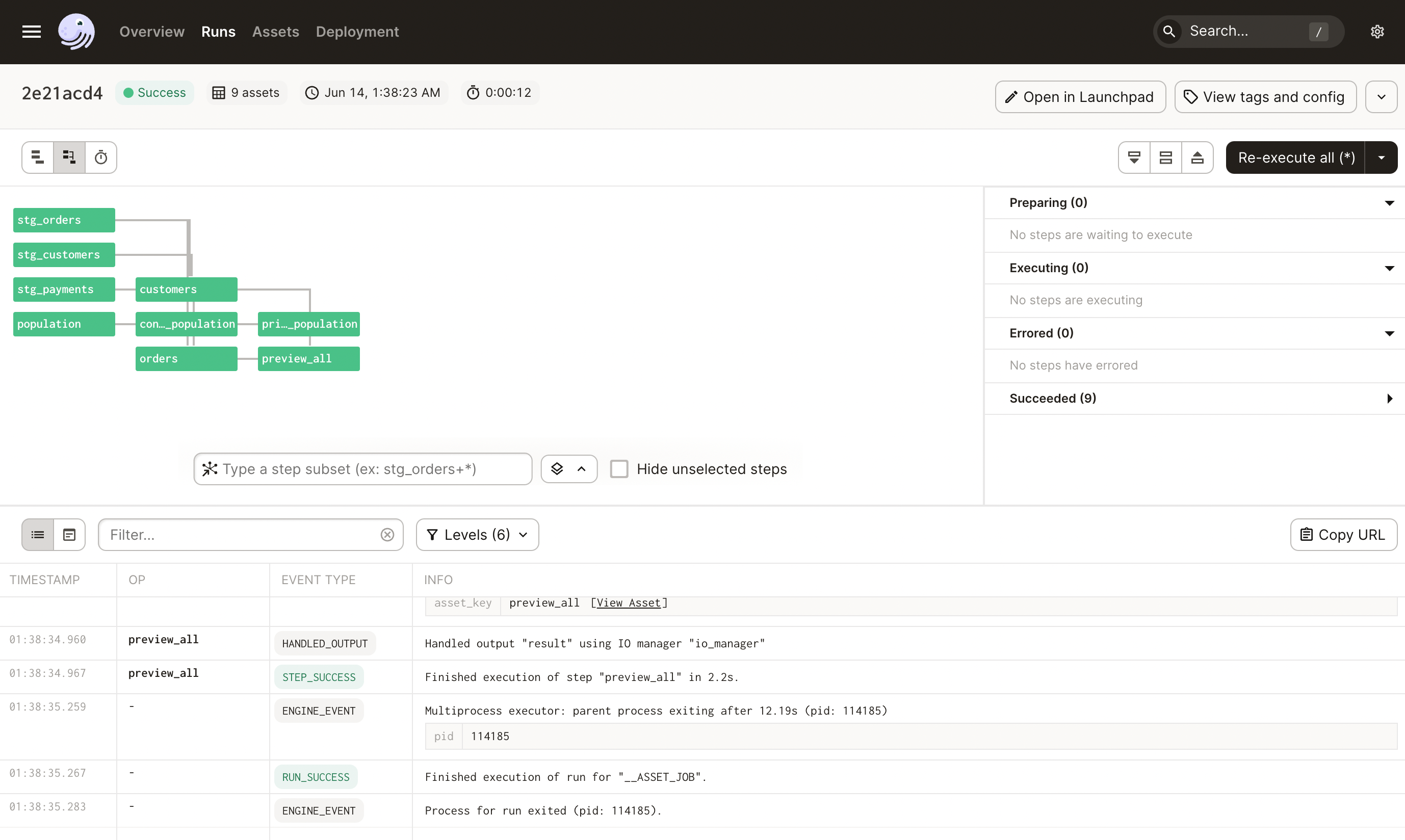This screenshot has height=840, width=1405.
Task: Open the layers depth stepper control
Action: pyautogui.click(x=569, y=469)
